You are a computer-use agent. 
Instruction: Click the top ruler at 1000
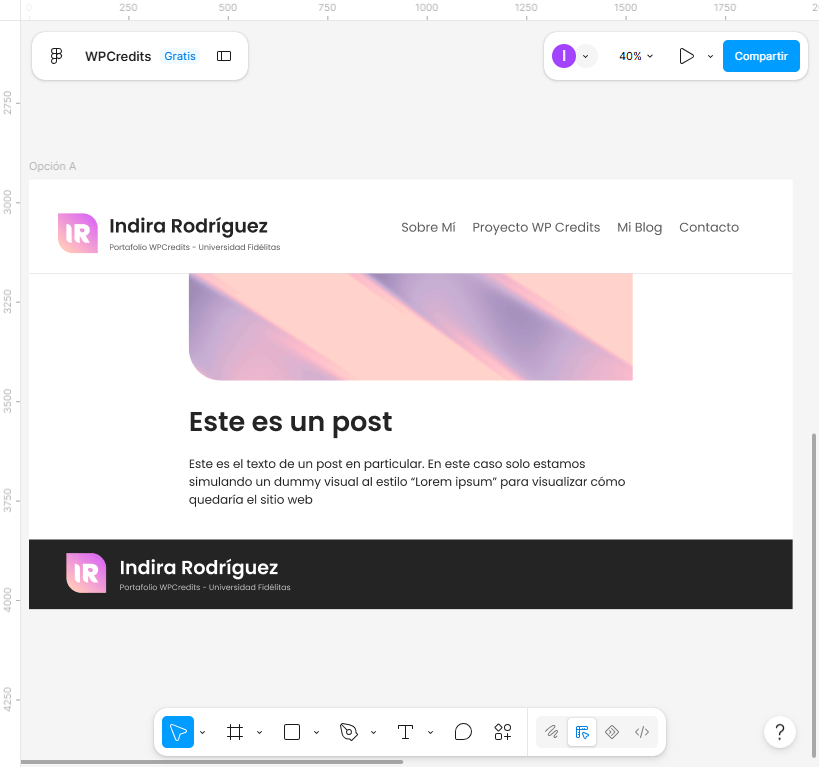[427, 8]
